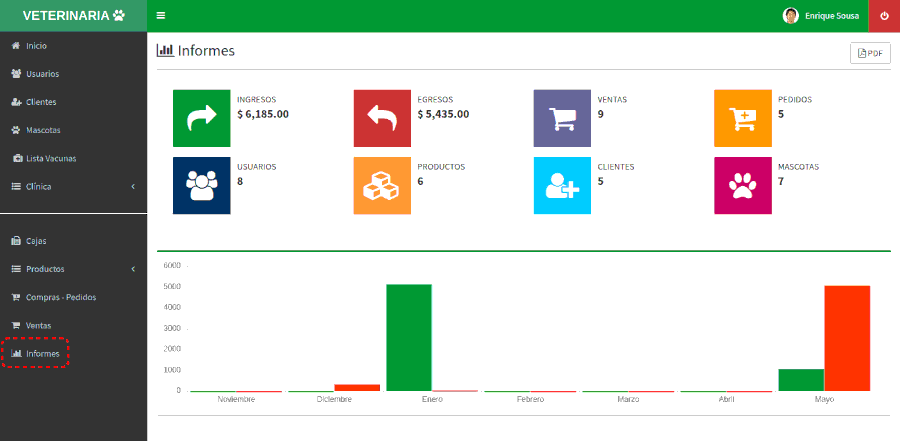
Task: Click the red Egresos reply-arrow tile
Action: click(x=382, y=118)
